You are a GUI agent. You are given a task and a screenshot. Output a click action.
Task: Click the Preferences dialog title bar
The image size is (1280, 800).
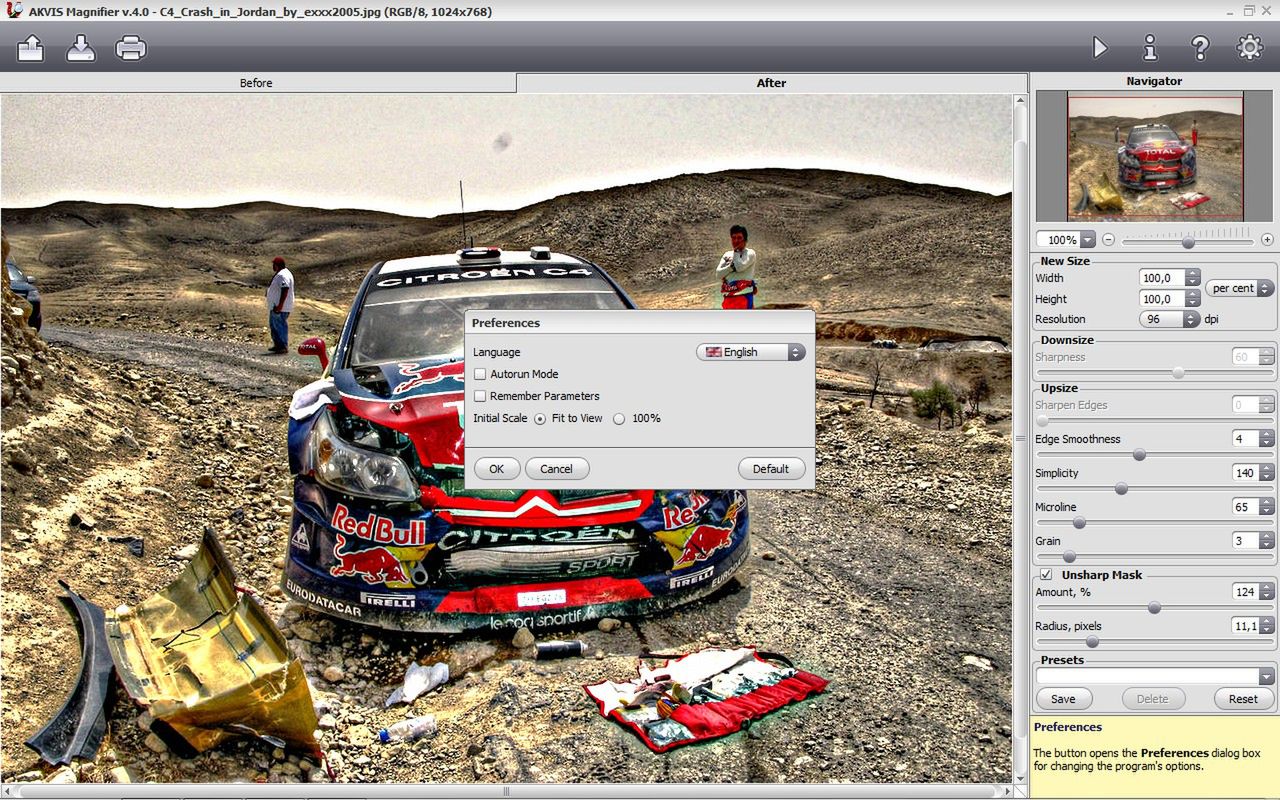tap(640, 323)
